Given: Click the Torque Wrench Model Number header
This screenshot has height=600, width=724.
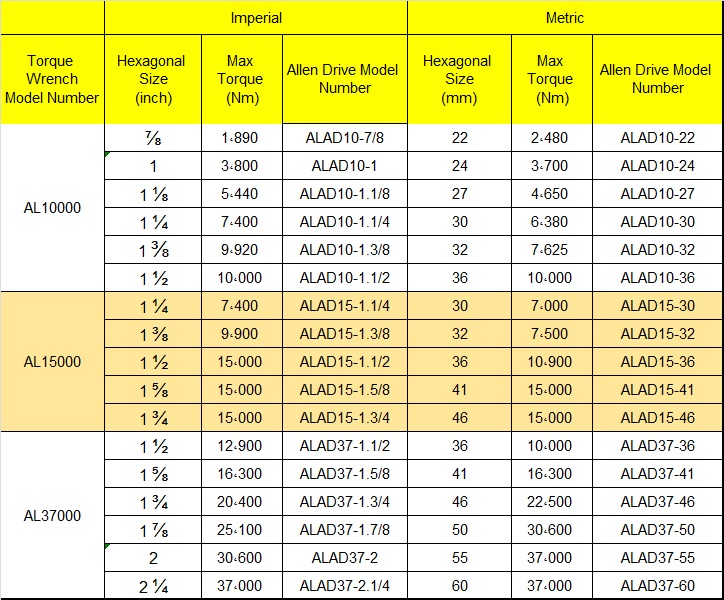Looking at the screenshot, I should [52, 79].
